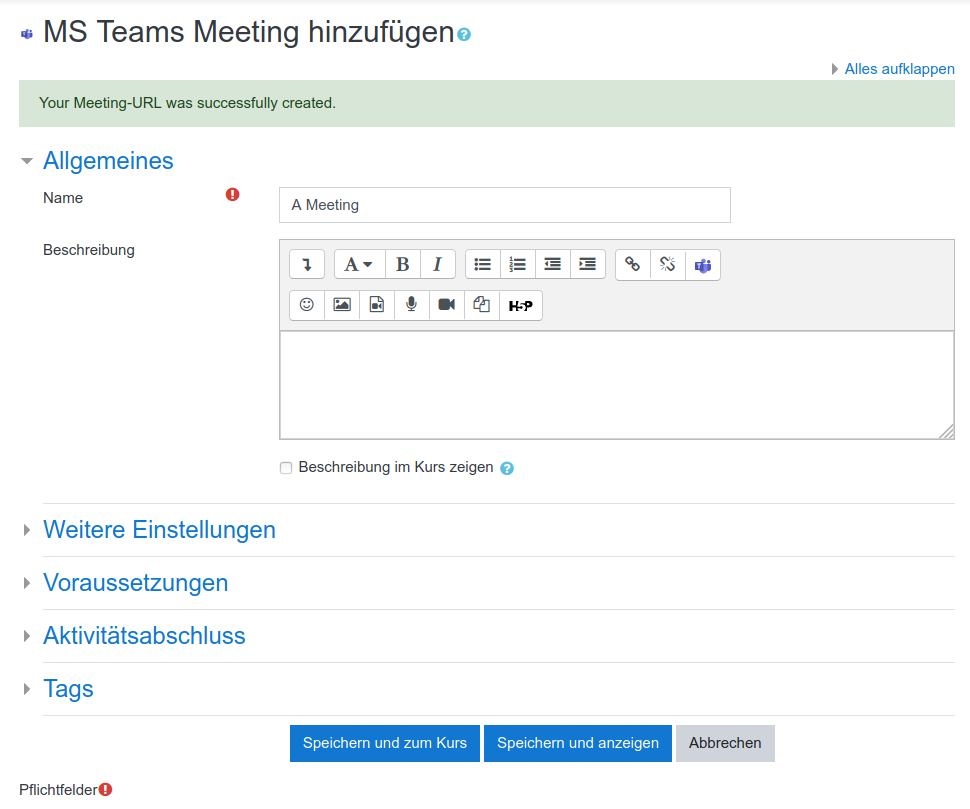
Task: Click into the Name input field
Action: pyautogui.click(x=504, y=205)
